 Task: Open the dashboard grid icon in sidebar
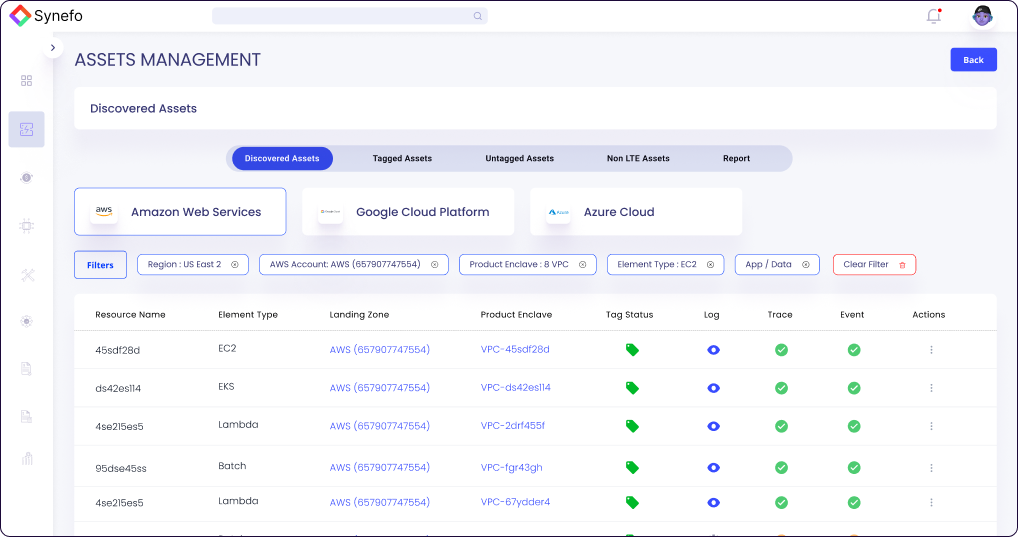(27, 80)
